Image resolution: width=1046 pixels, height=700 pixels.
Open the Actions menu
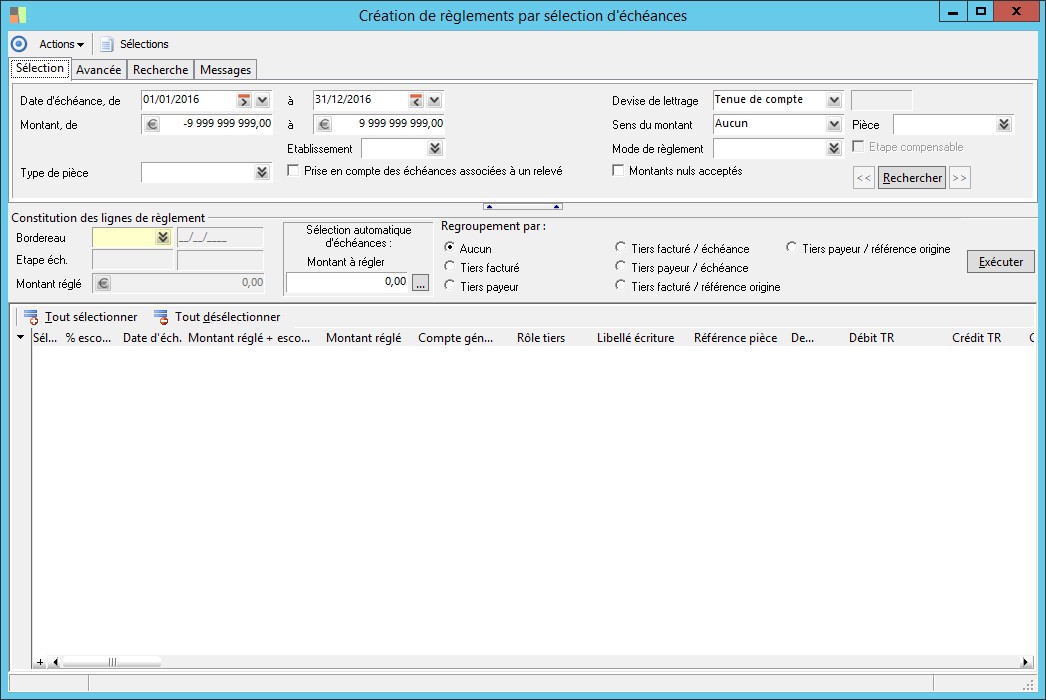(x=61, y=44)
